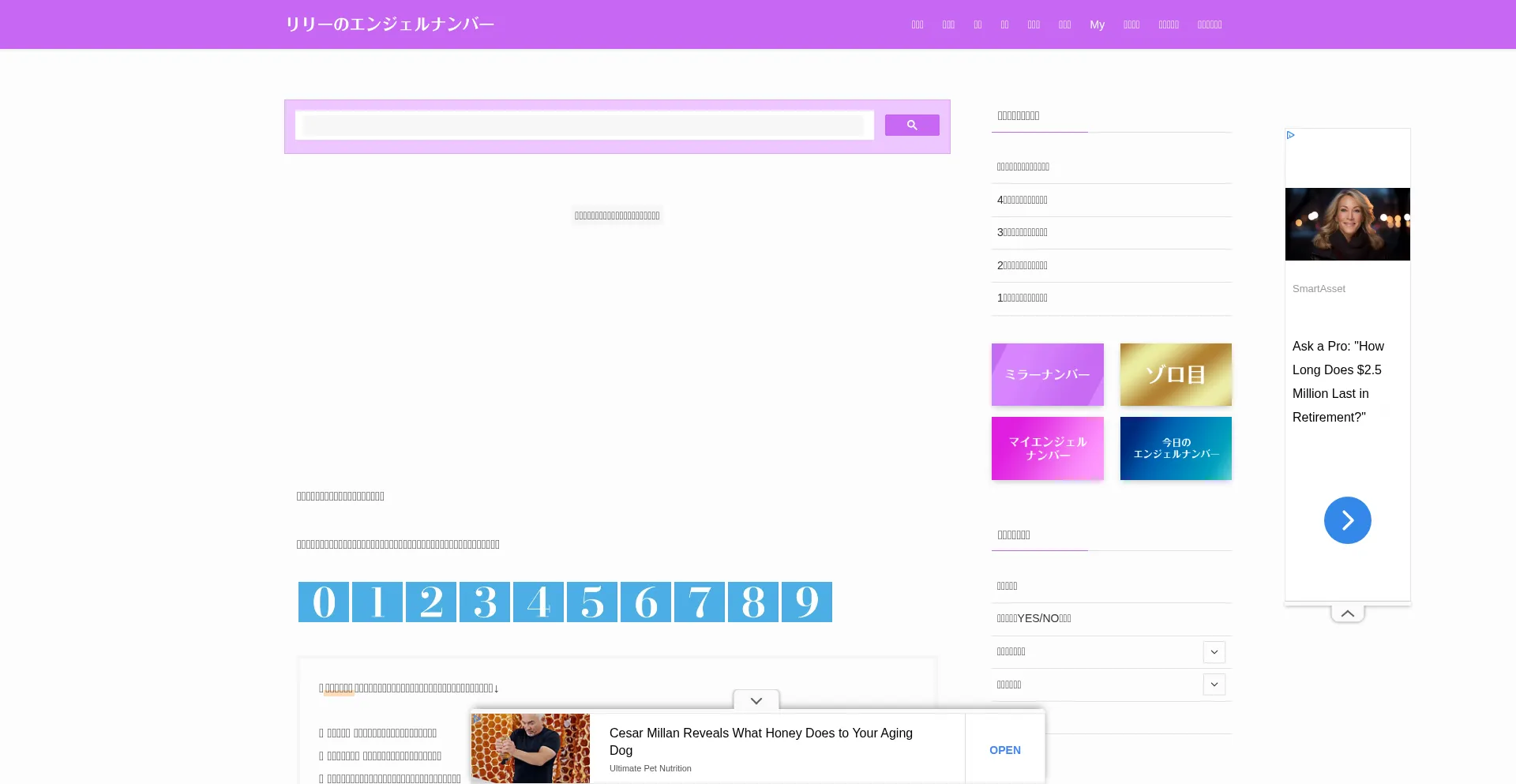
Task: Click the blue next-arrow circle in the SmartAsset ad
Action: 1347,520
